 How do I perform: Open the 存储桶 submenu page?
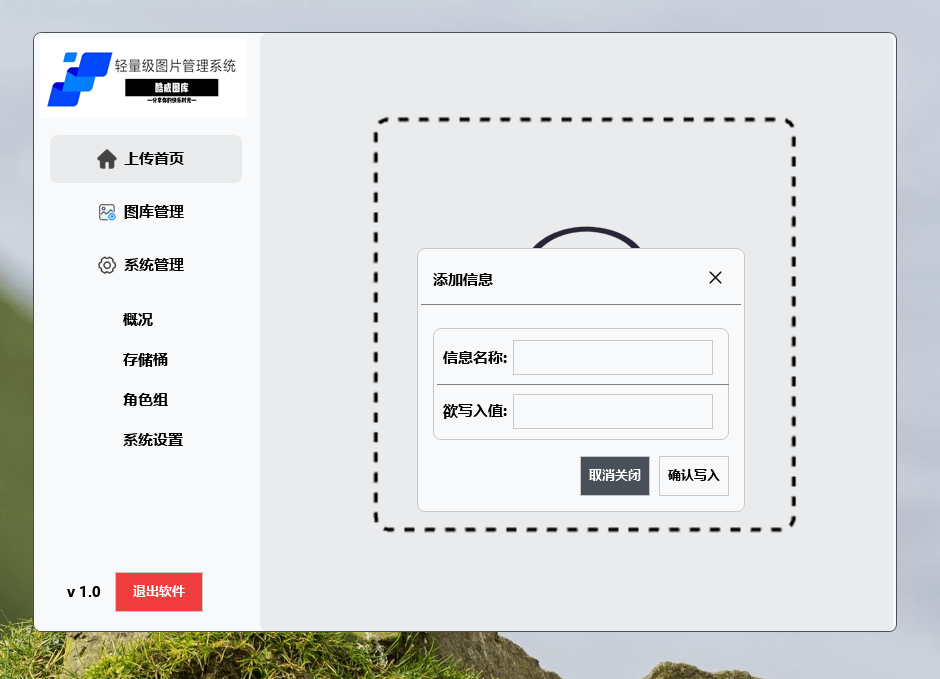click(x=145, y=360)
